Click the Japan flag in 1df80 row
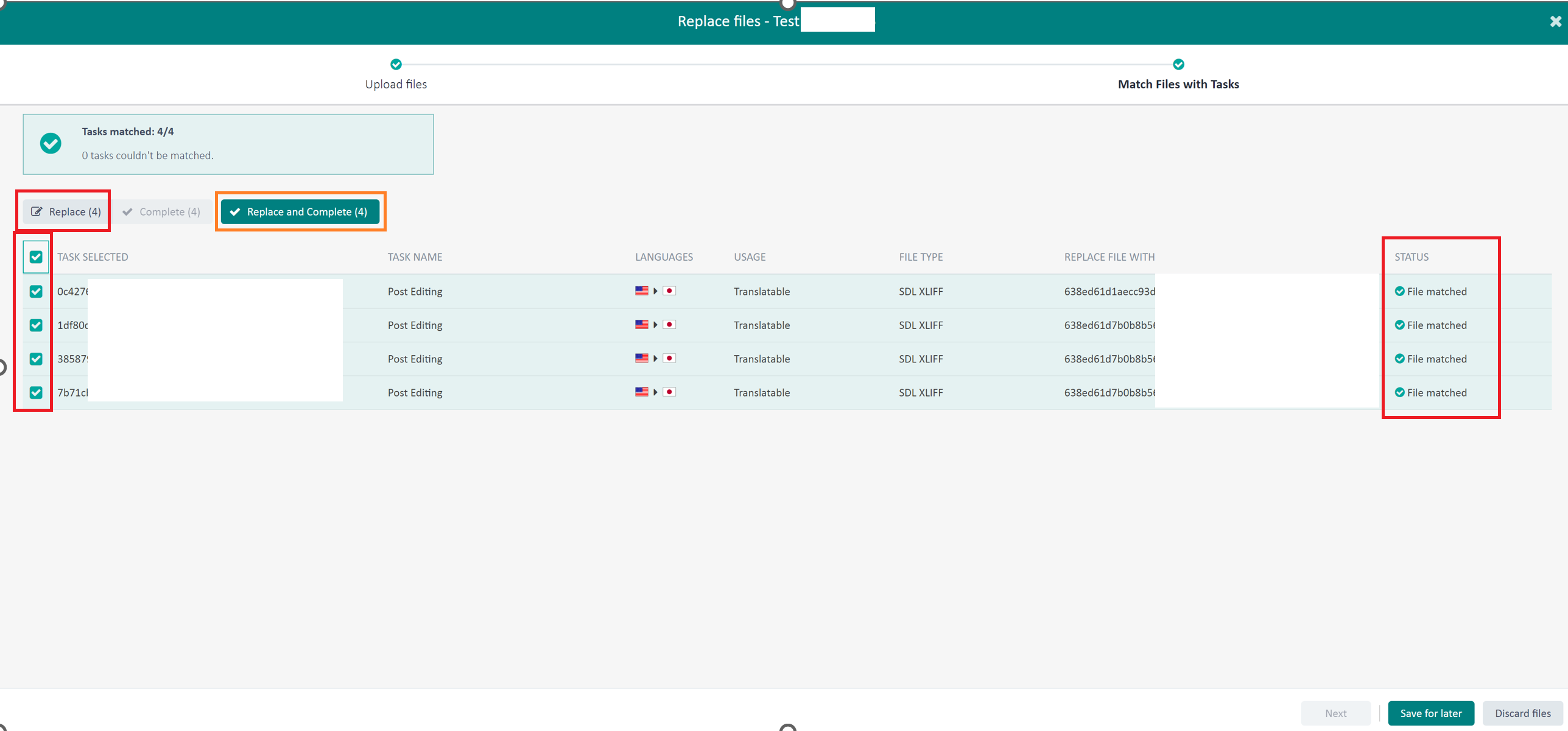This screenshot has height=731, width=1568. tap(669, 325)
